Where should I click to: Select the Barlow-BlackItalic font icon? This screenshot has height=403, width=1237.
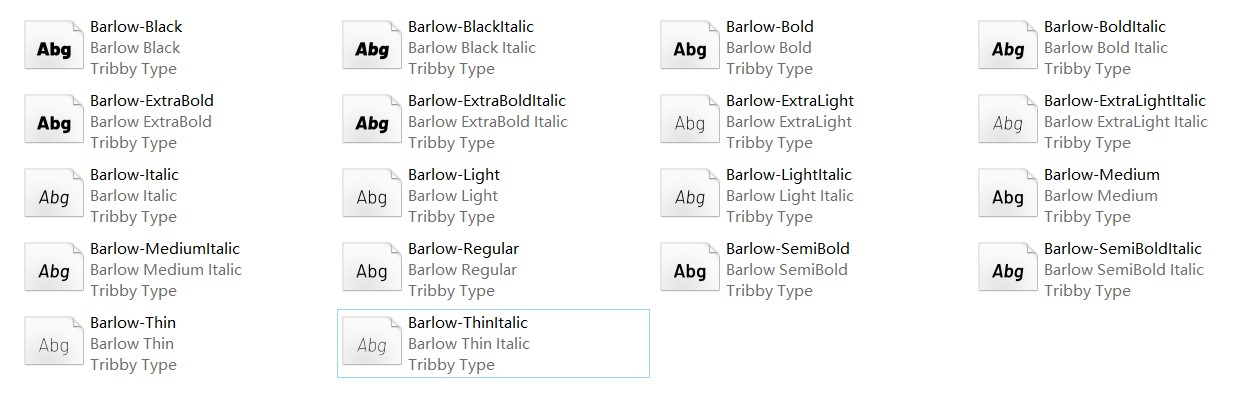tap(372, 48)
